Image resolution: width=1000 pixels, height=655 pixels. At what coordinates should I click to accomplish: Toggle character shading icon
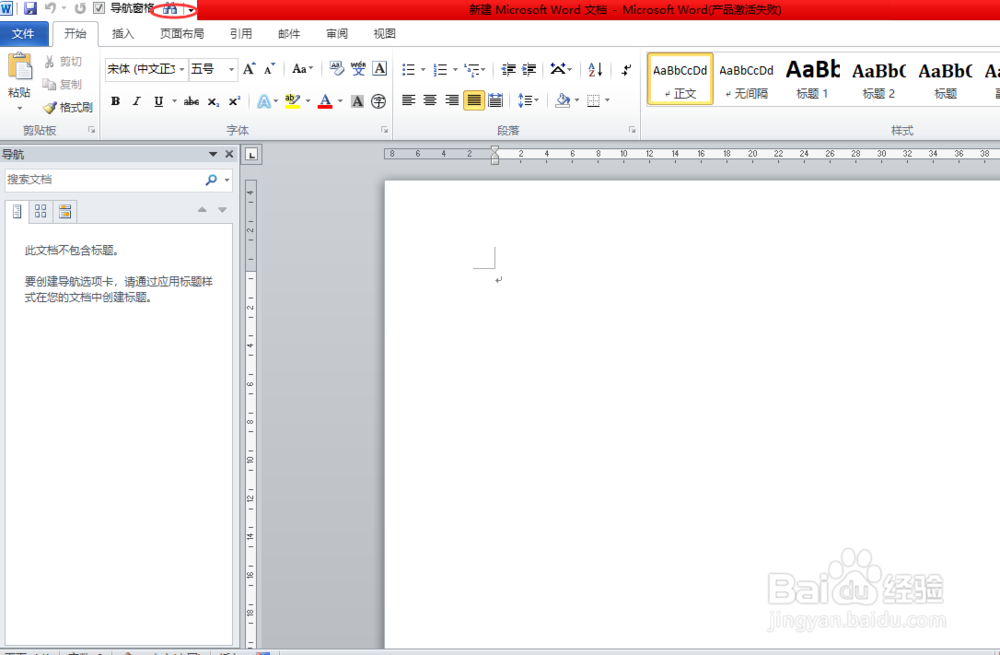click(357, 101)
